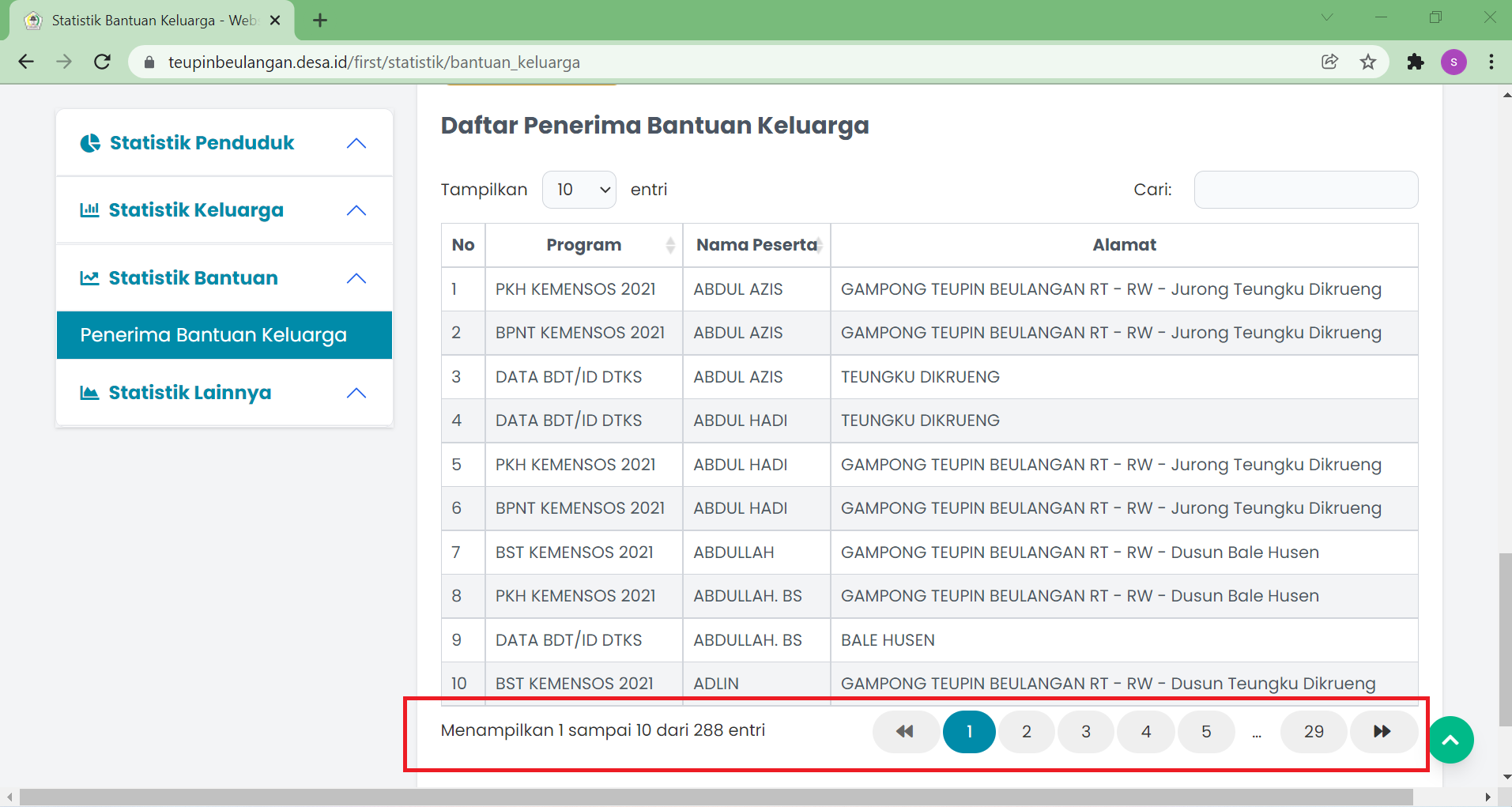Screen dimensions: 1512x807
Task: Click the address bar URL
Action: 374,62
